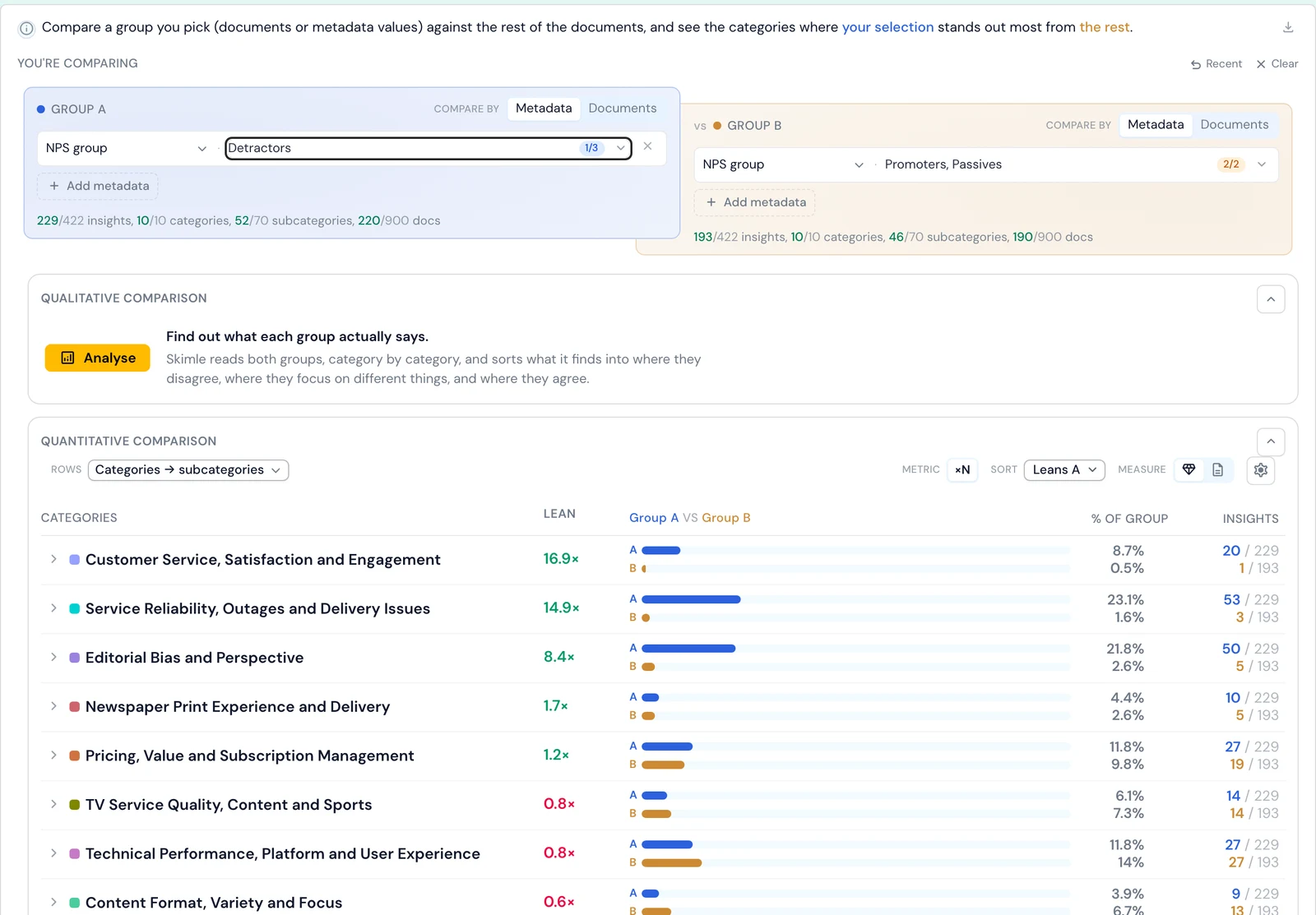Expand Editorial Bias and Perspective row
Image resolution: width=1316 pixels, height=915 pixels.
[x=53, y=657]
